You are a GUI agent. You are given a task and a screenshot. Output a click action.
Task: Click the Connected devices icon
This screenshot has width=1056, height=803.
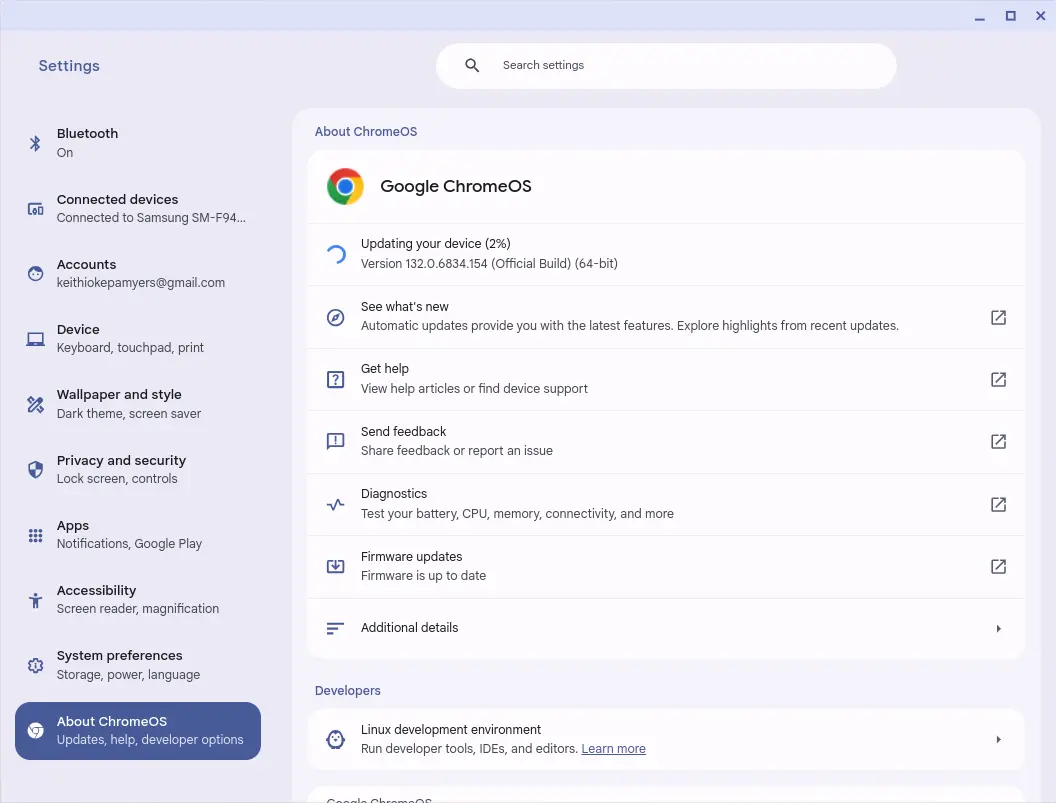coord(35,209)
